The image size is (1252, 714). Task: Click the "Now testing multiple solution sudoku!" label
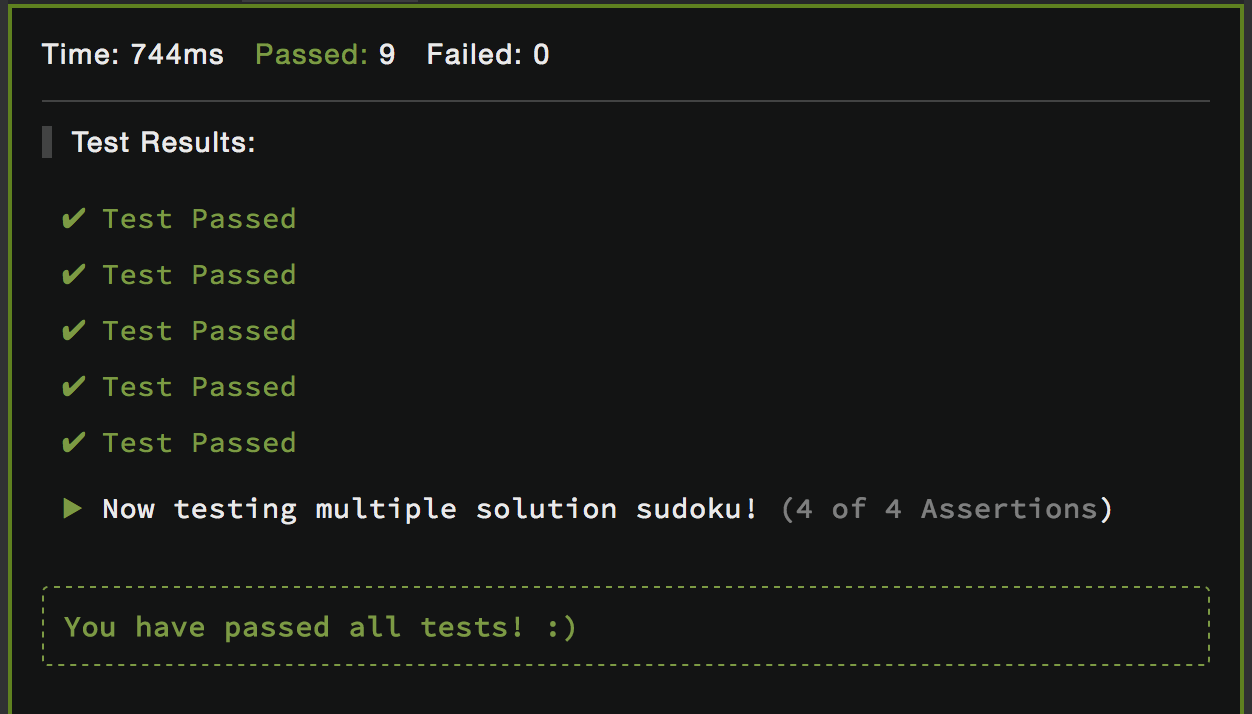click(430, 509)
